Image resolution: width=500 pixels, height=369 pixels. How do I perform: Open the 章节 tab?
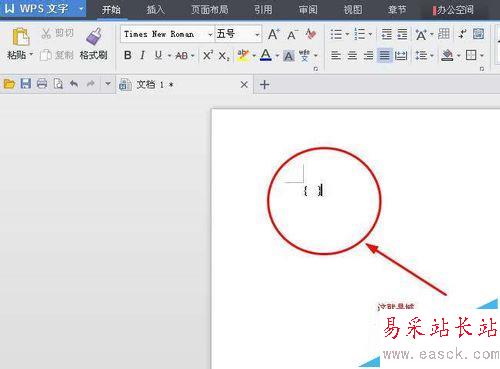397,9
